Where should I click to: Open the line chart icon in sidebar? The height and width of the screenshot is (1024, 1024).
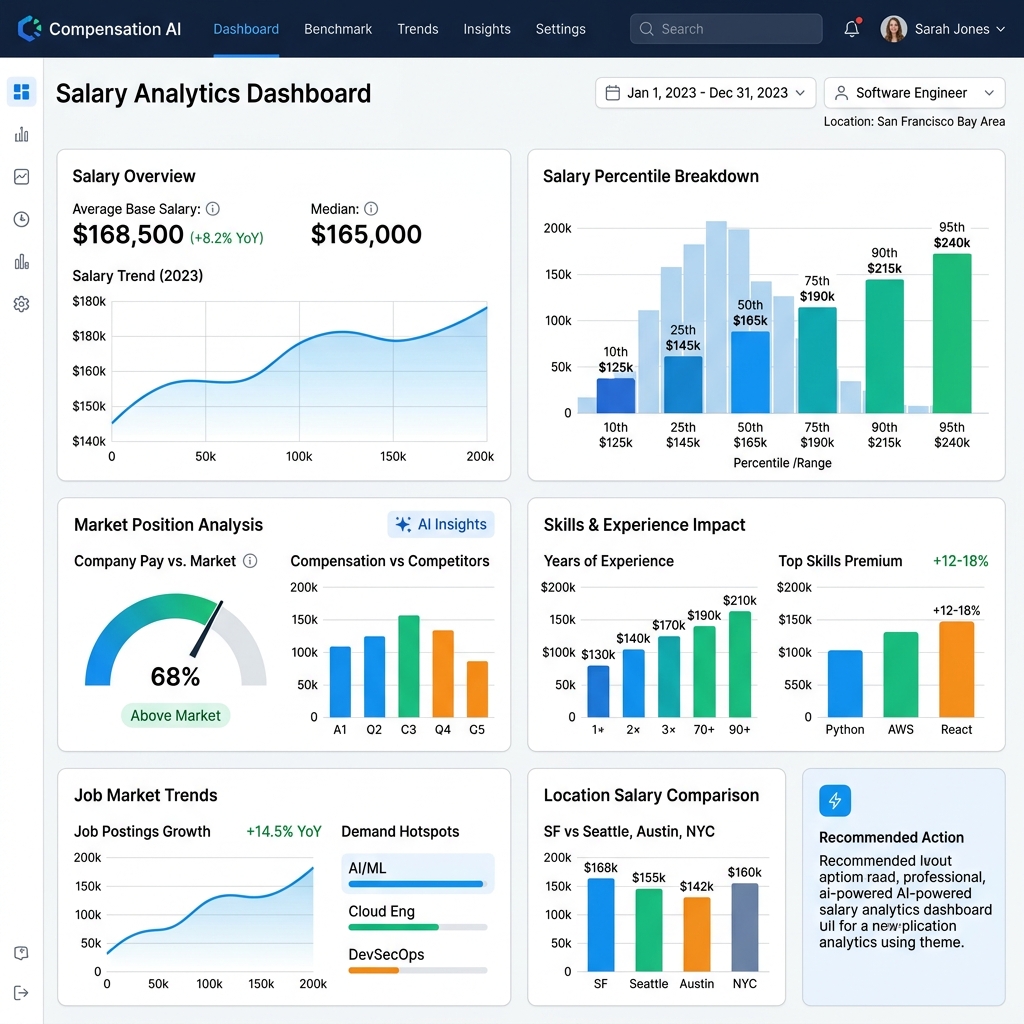click(22, 177)
